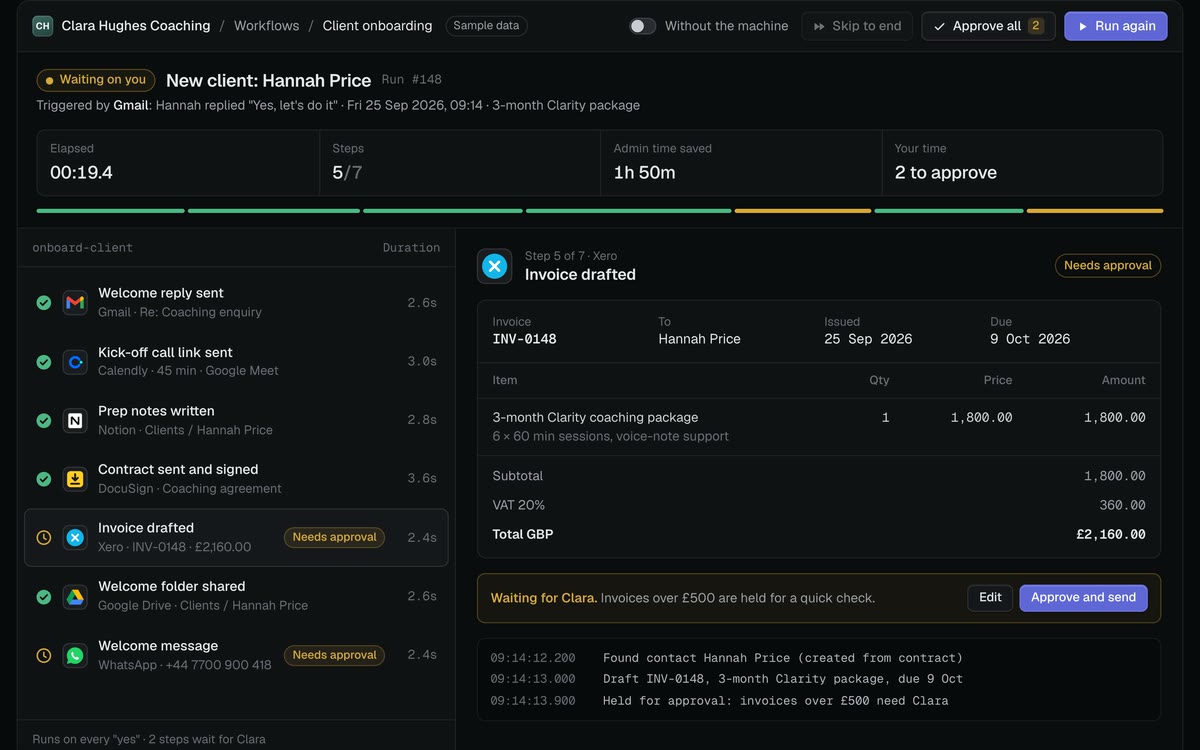This screenshot has height=750, width=1200.
Task: Click the onboard-client workflow name
Action: point(82,248)
